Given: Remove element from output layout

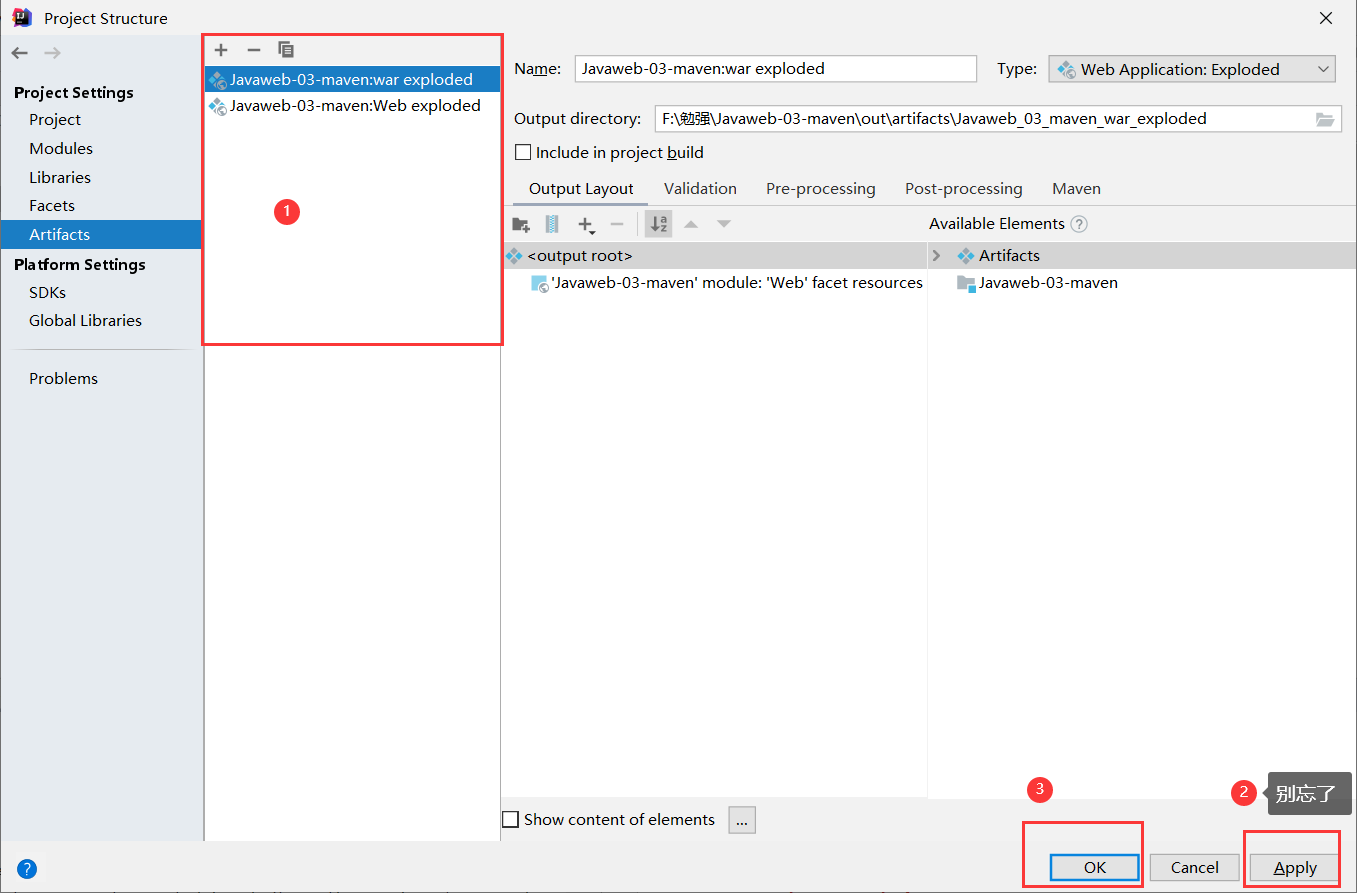Looking at the screenshot, I should coord(617,224).
